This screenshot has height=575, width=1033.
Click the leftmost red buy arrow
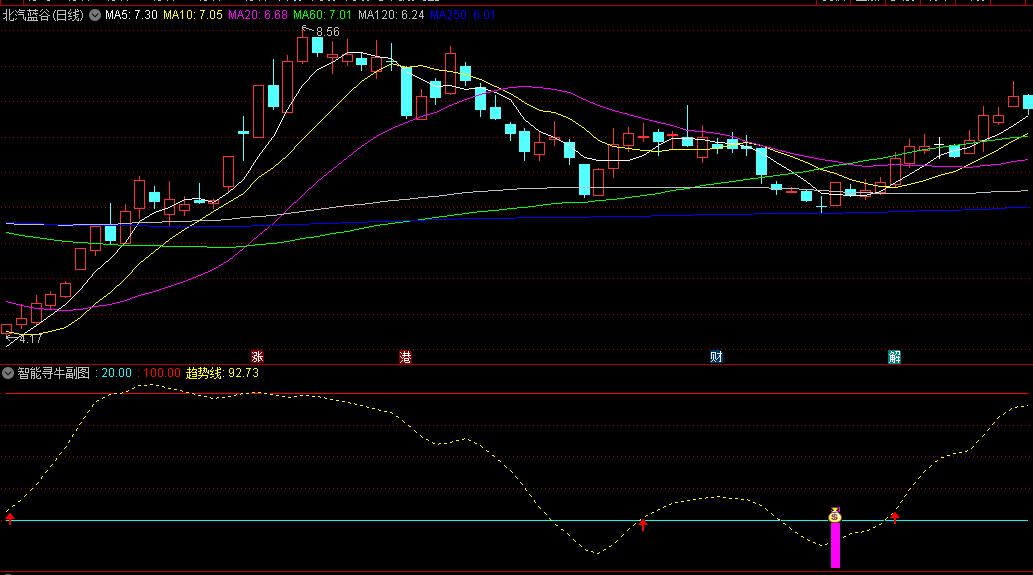coord(10,518)
